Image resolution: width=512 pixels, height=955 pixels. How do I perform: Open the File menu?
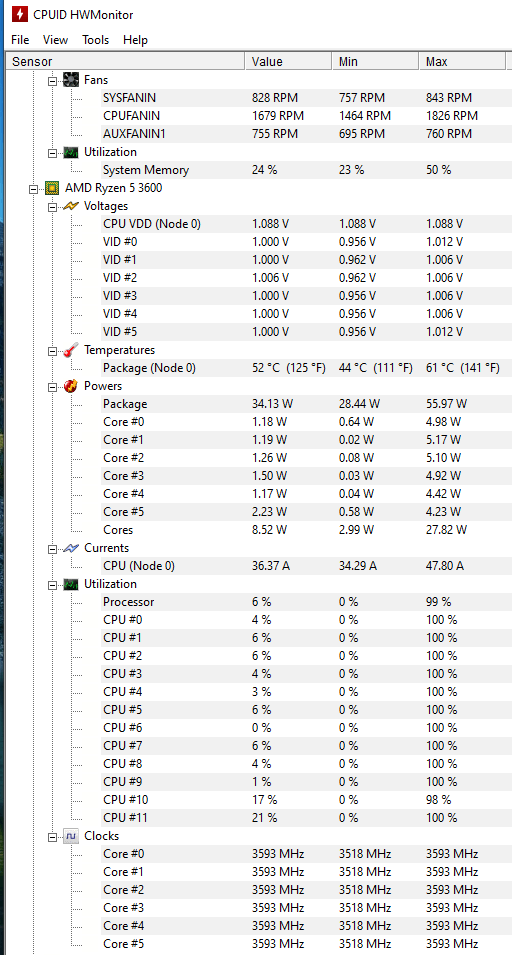click(x=20, y=40)
